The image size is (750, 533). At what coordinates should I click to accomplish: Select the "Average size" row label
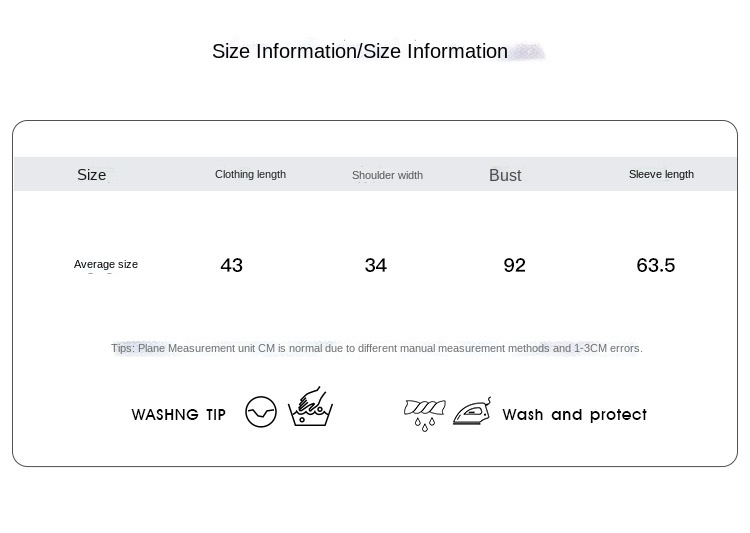(x=106, y=264)
